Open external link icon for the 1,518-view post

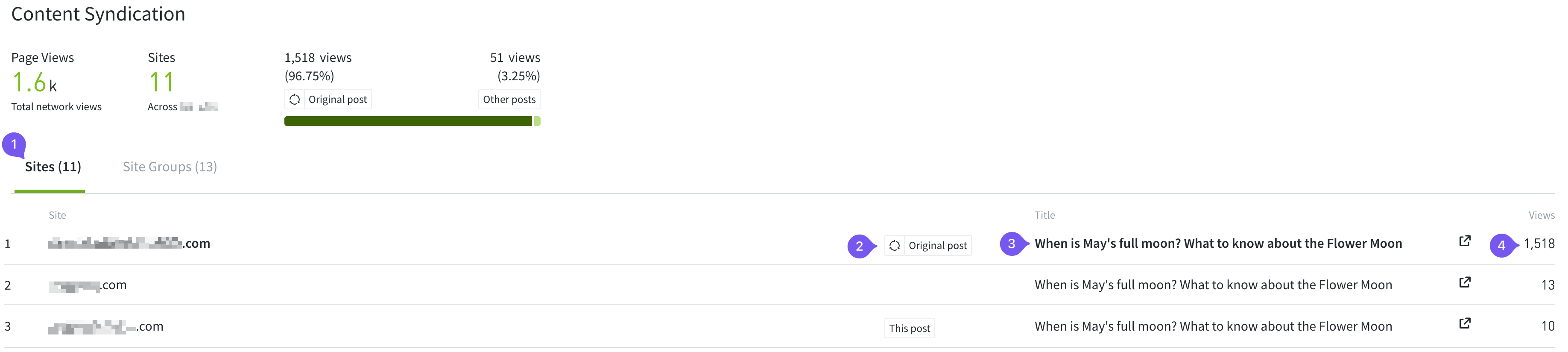(1465, 241)
